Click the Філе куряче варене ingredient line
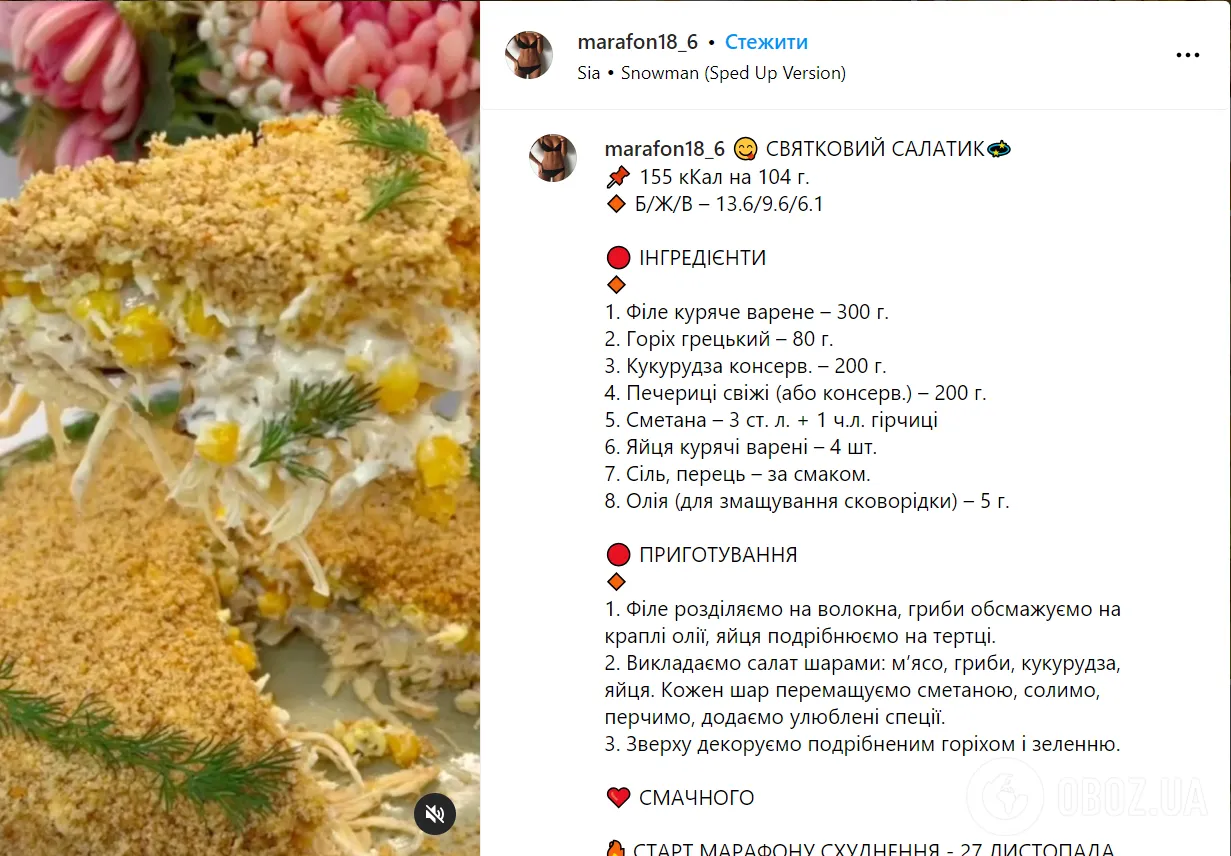 coord(746,312)
